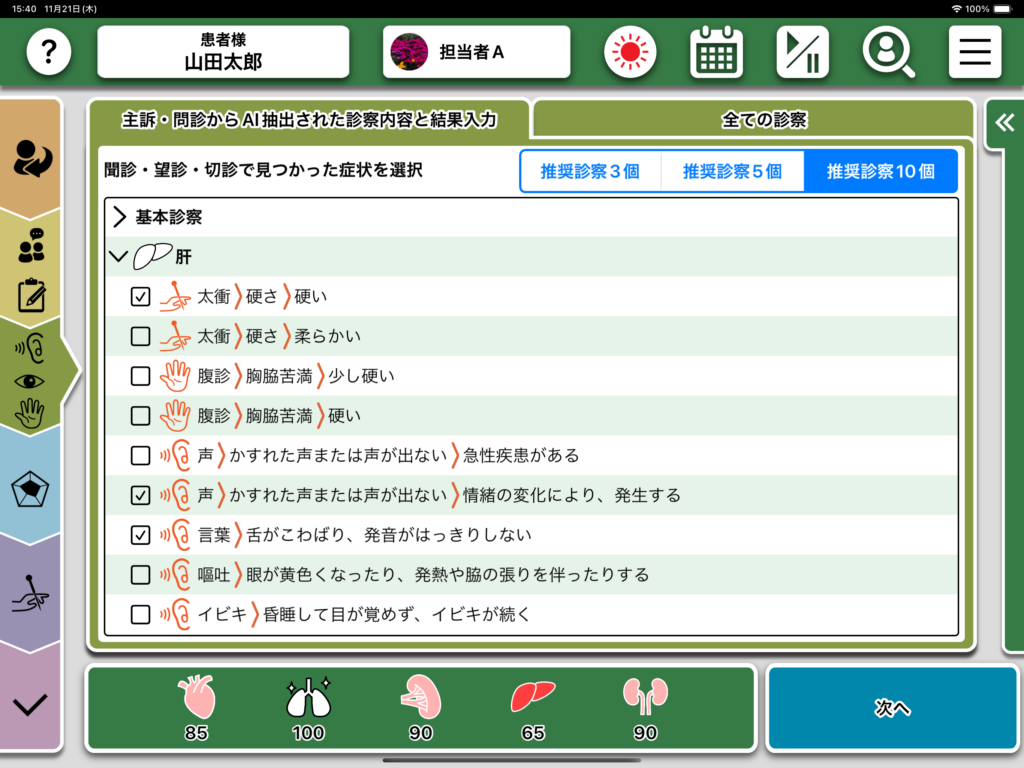Tap the patient name 山田太郎 field

223,52
